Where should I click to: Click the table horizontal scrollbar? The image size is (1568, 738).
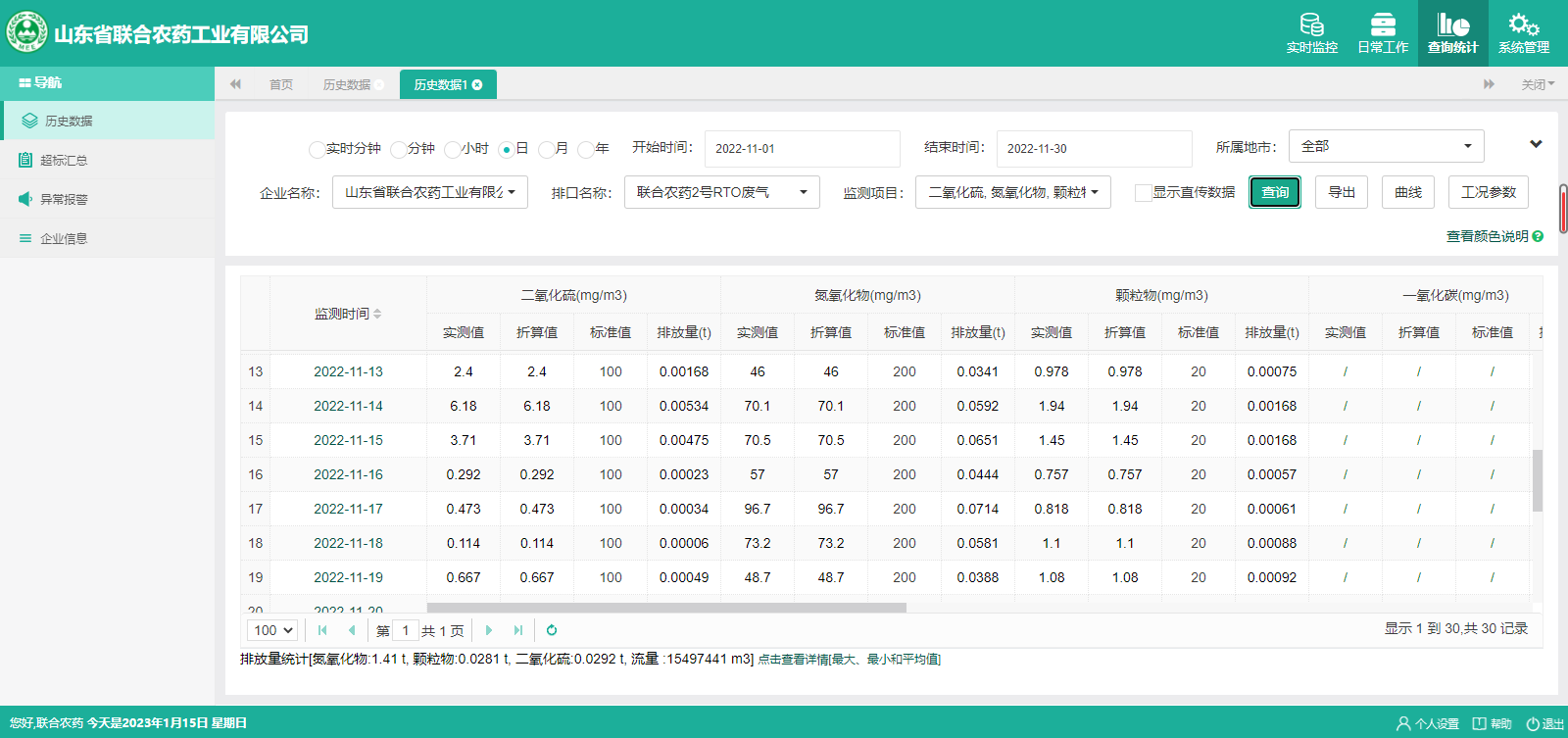tap(666, 608)
